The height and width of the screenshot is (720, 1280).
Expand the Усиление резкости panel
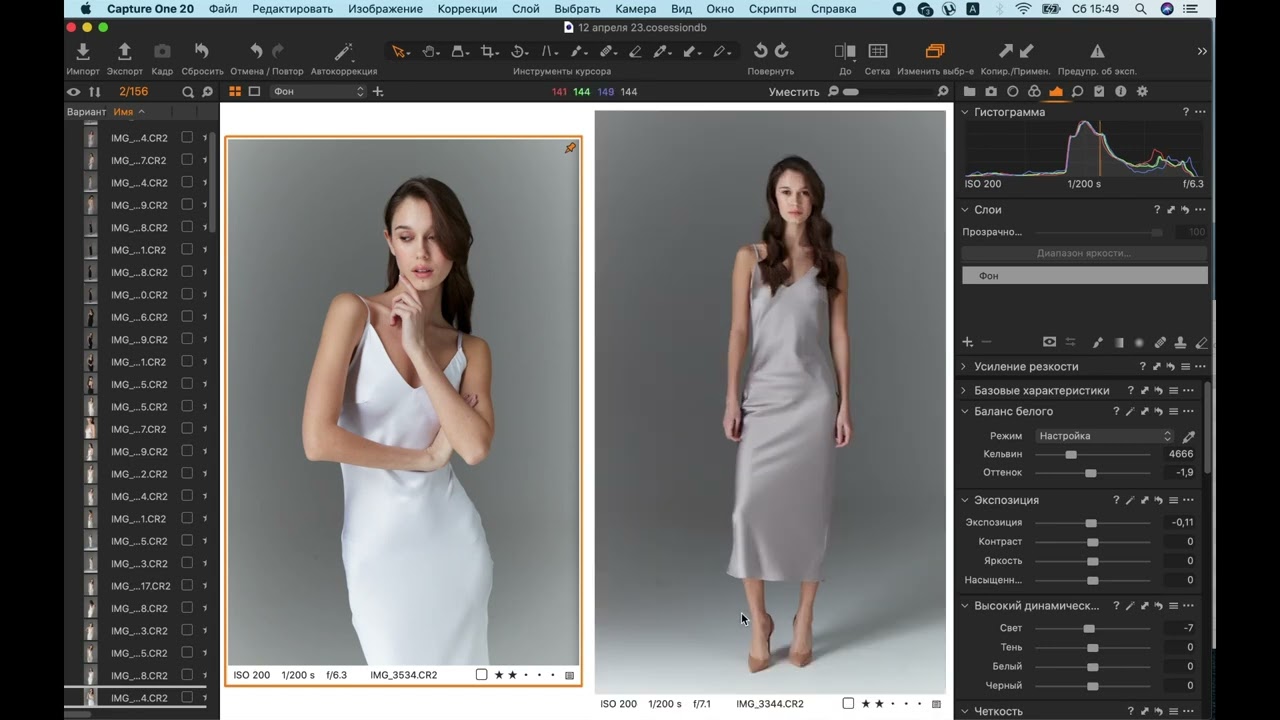point(965,367)
